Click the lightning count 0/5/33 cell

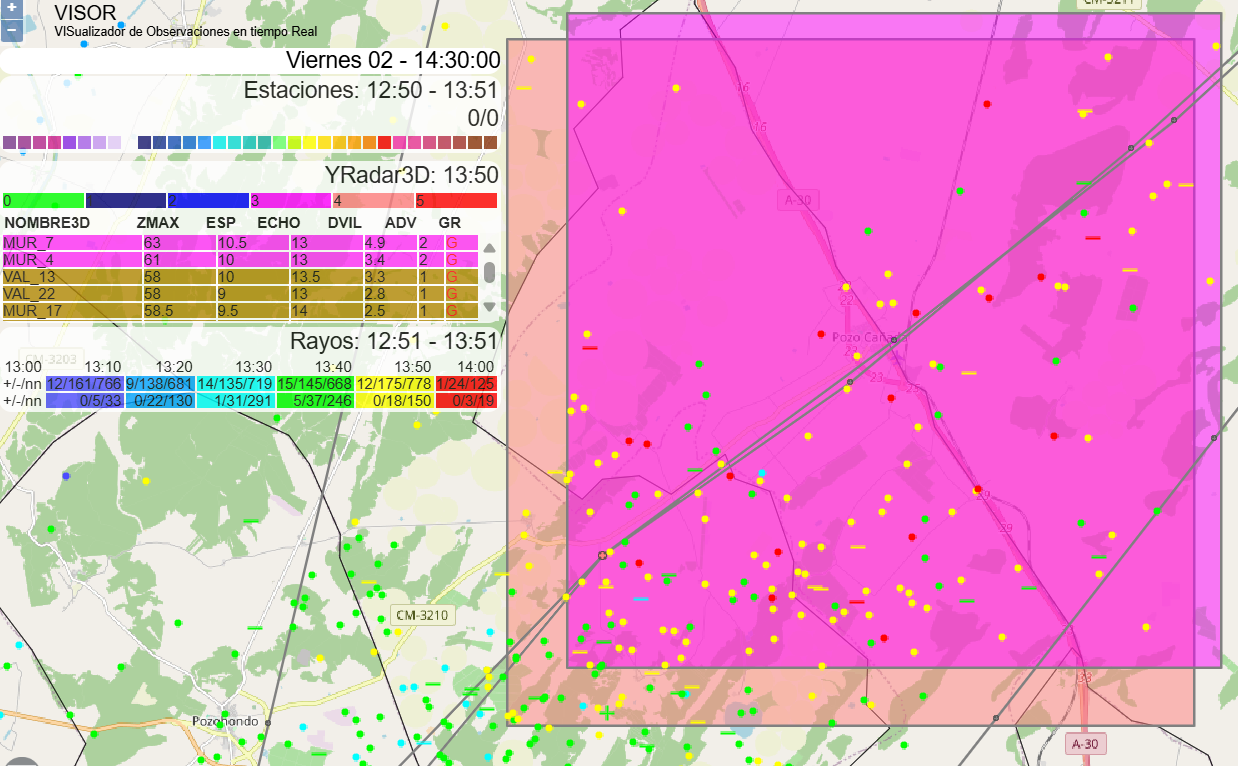click(x=84, y=400)
